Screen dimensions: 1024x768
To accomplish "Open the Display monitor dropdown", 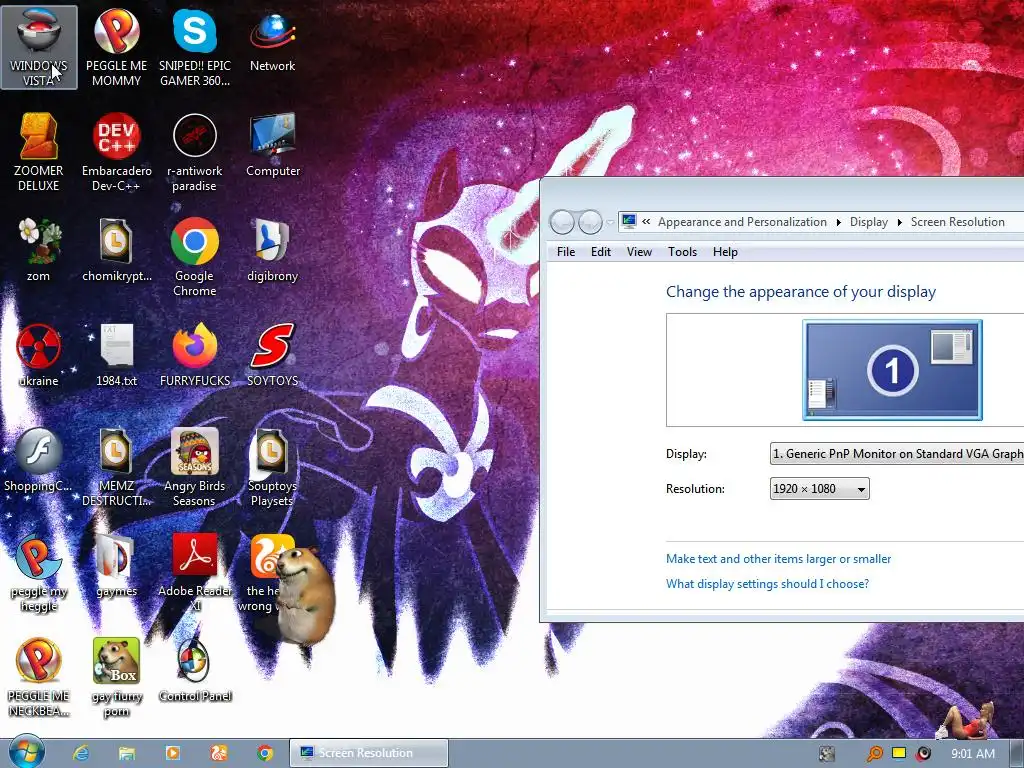I will click(x=897, y=454).
